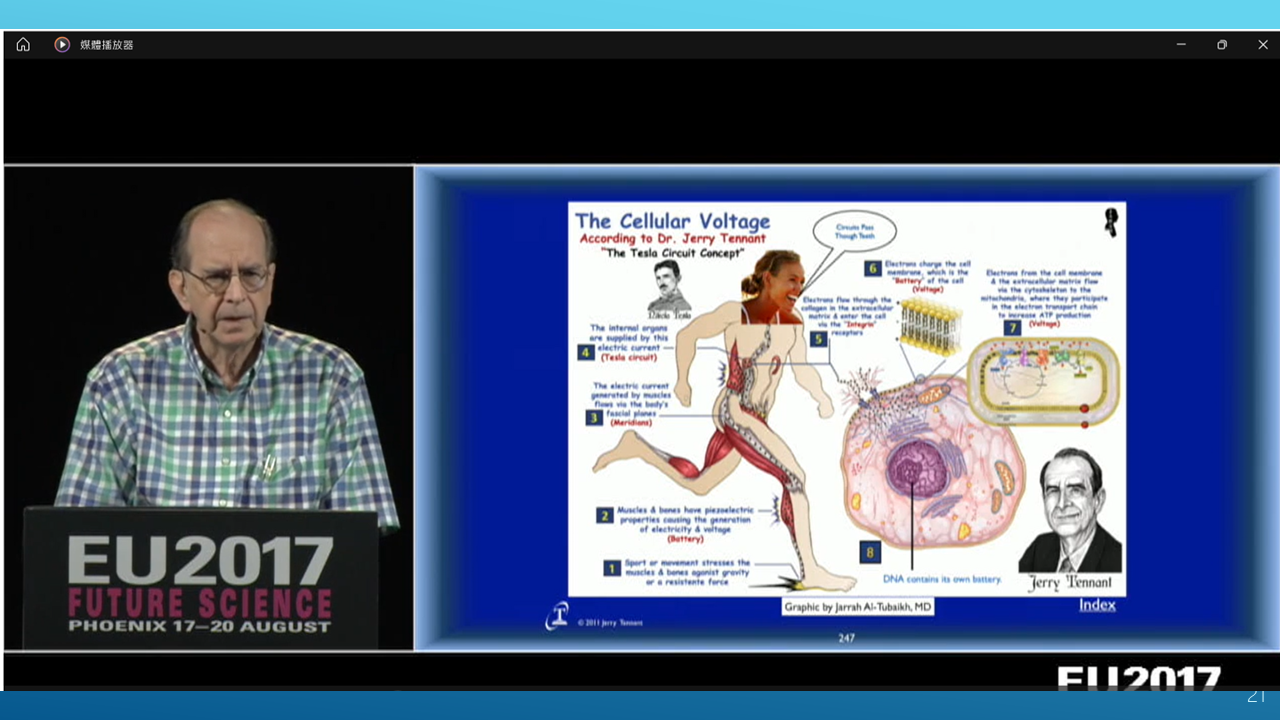
Task: Select the number 3 Meridians marker
Action: coord(594,417)
